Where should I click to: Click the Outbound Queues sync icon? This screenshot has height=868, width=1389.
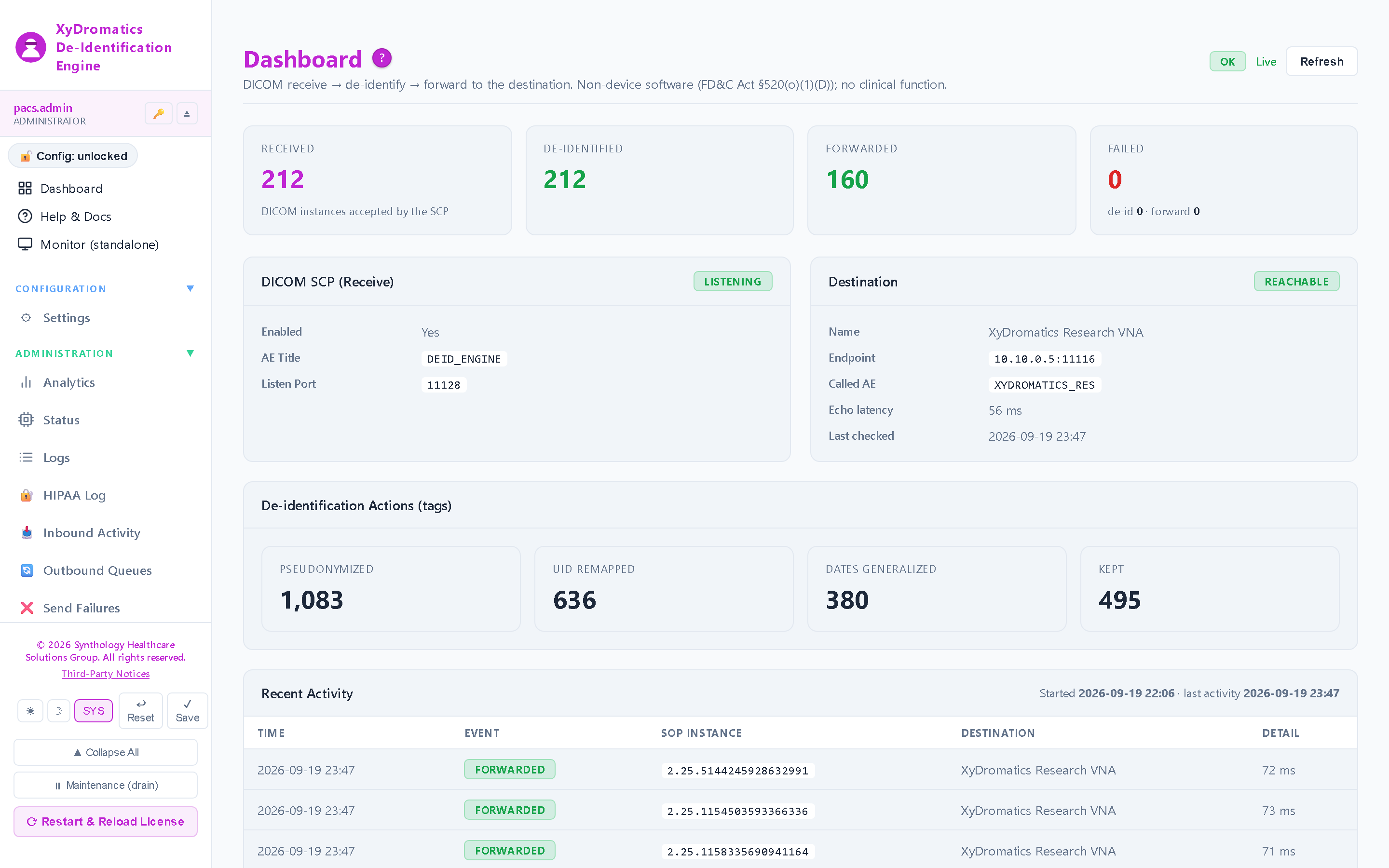click(27, 570)
